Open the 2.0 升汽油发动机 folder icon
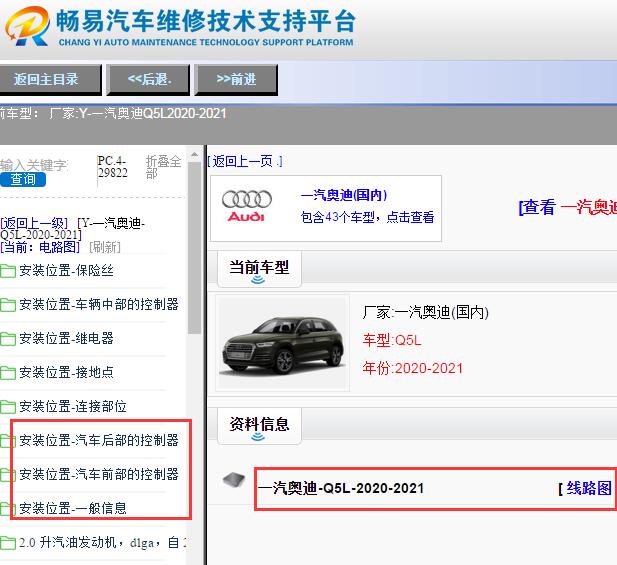The image size is (617, 565). pyautogui.click(x=7, y=543)
